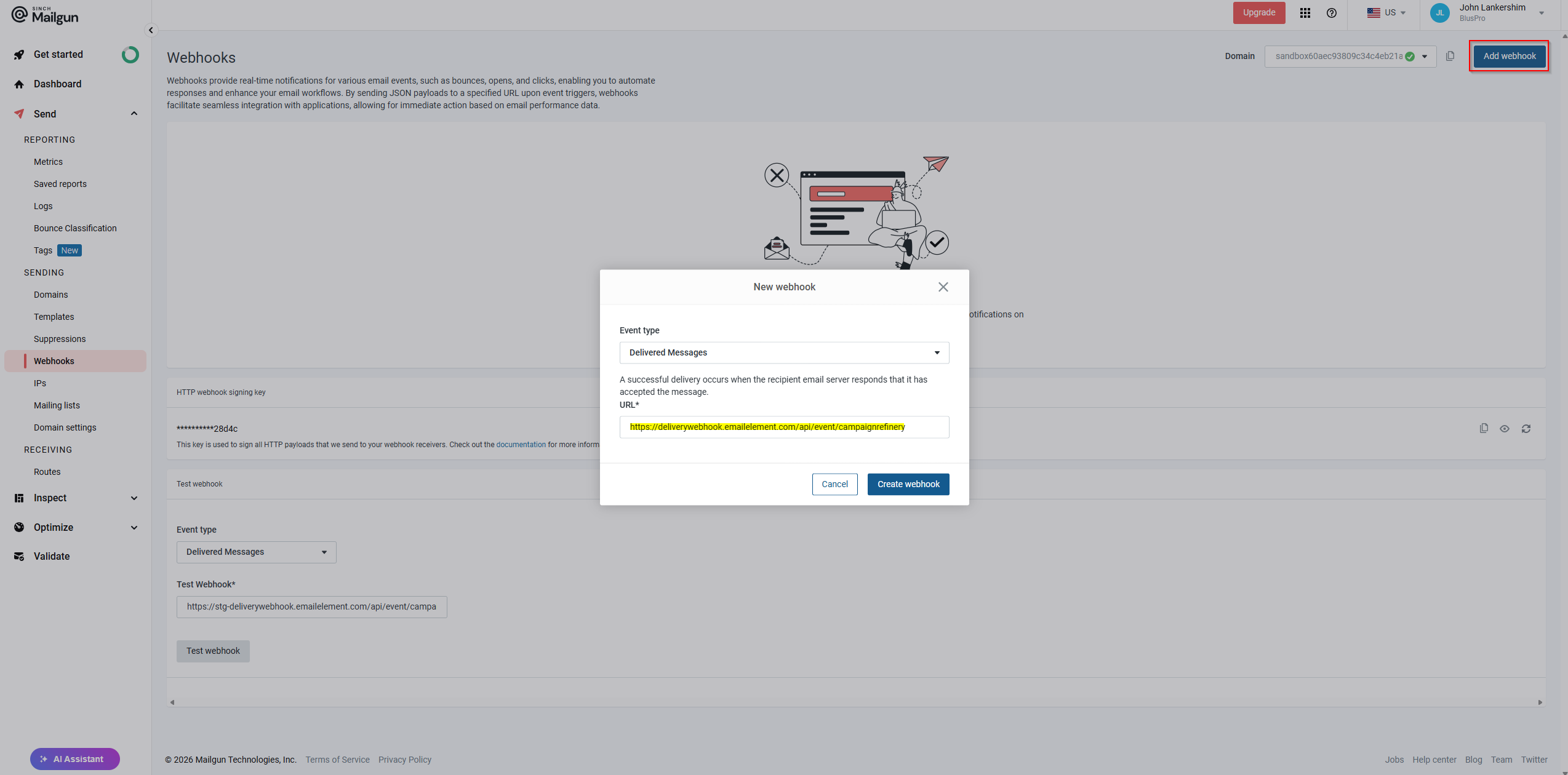This screenshot has height=775, width=1568.
Task: Open Event type dropdown in dialog
Action: pos(785,353)
